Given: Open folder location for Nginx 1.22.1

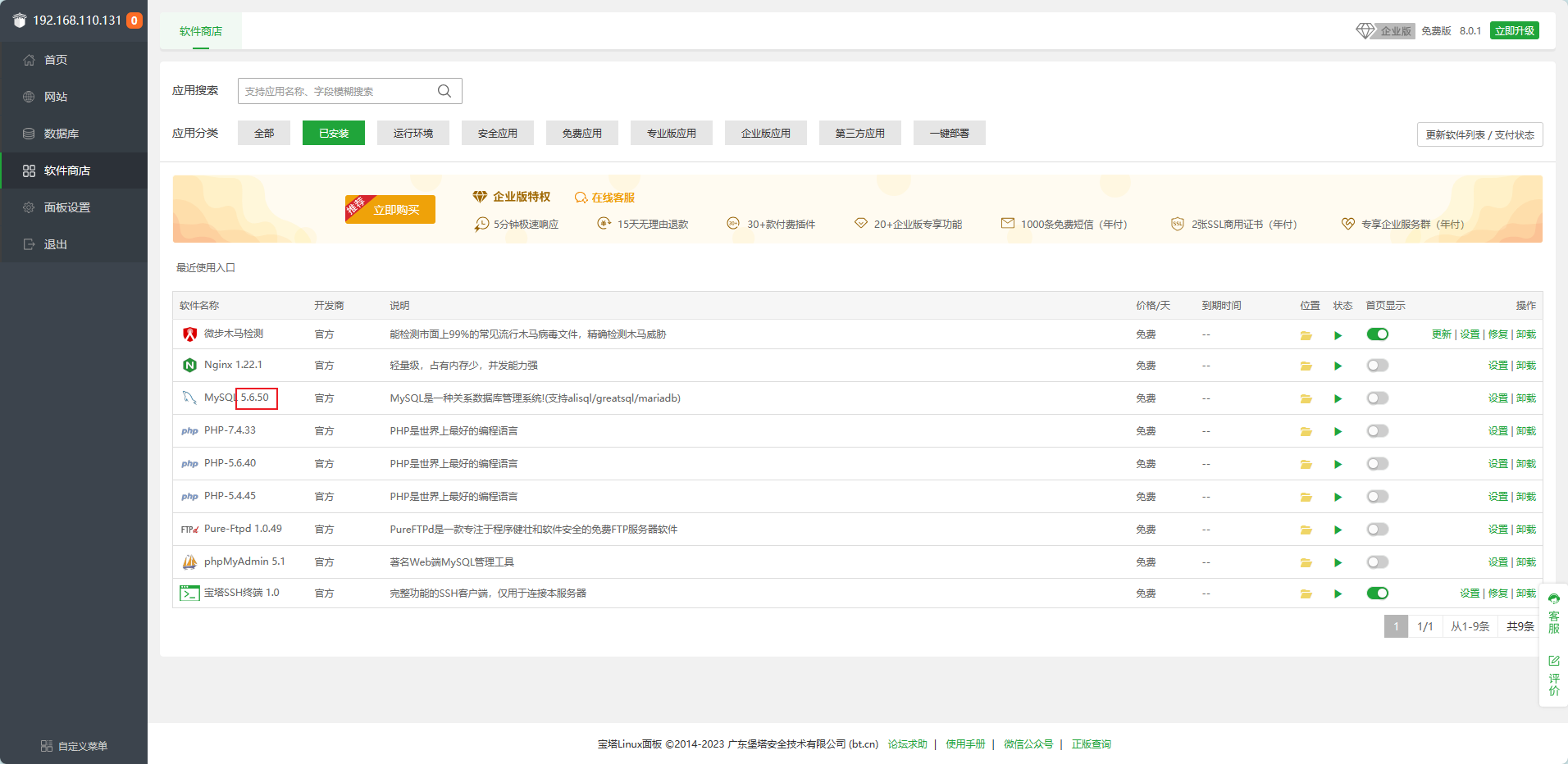Looking at the screenshot, I should click(1306, 366).
